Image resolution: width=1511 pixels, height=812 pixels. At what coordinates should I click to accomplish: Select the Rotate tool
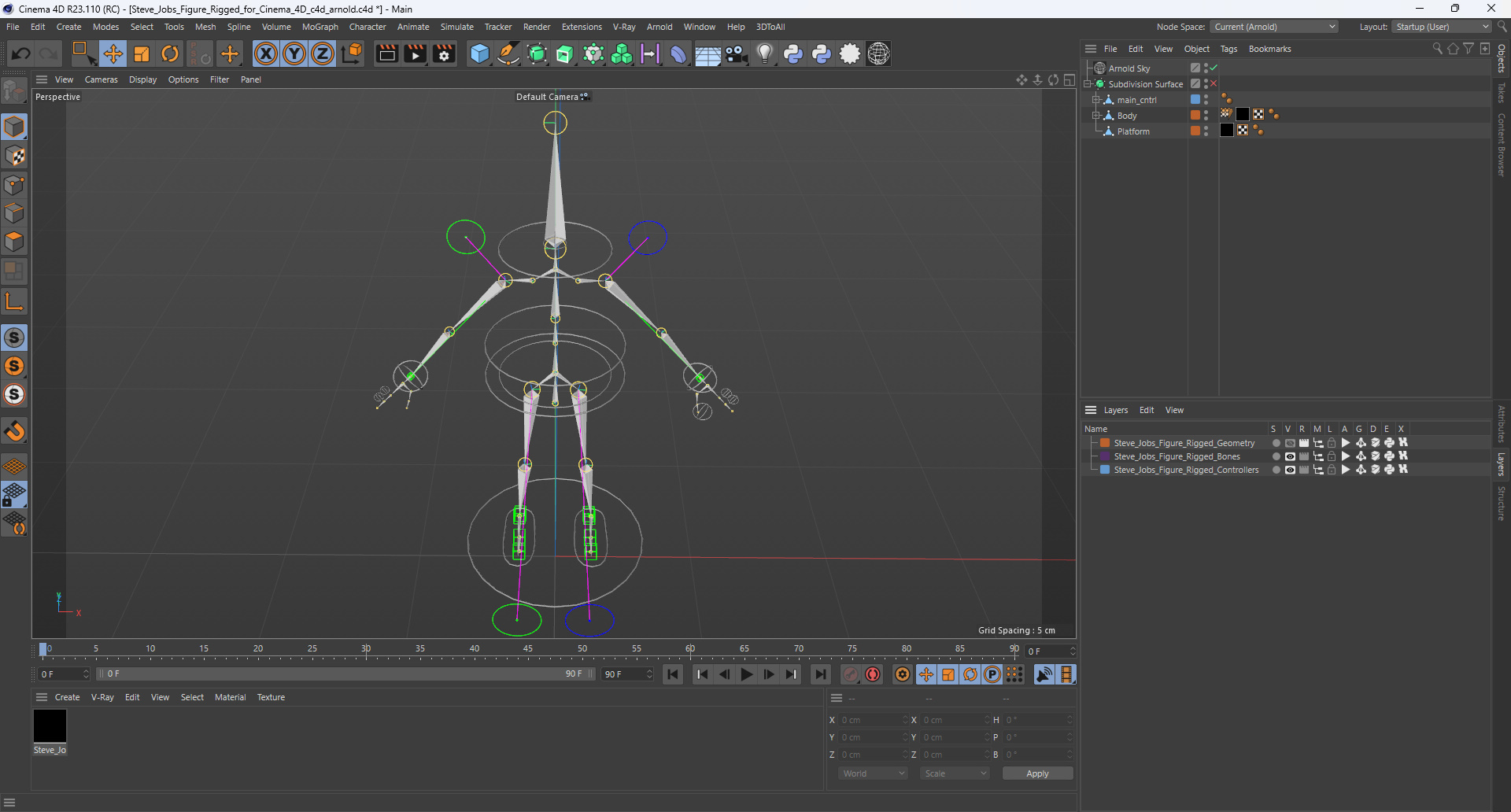(x=170, y=54)
